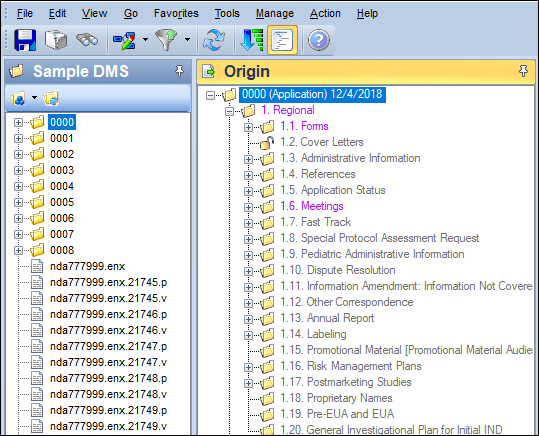The height and width of the screenshot is (436, 539).
Task: Click the sort descending arrow icon
Action: (x=252, y=40)
